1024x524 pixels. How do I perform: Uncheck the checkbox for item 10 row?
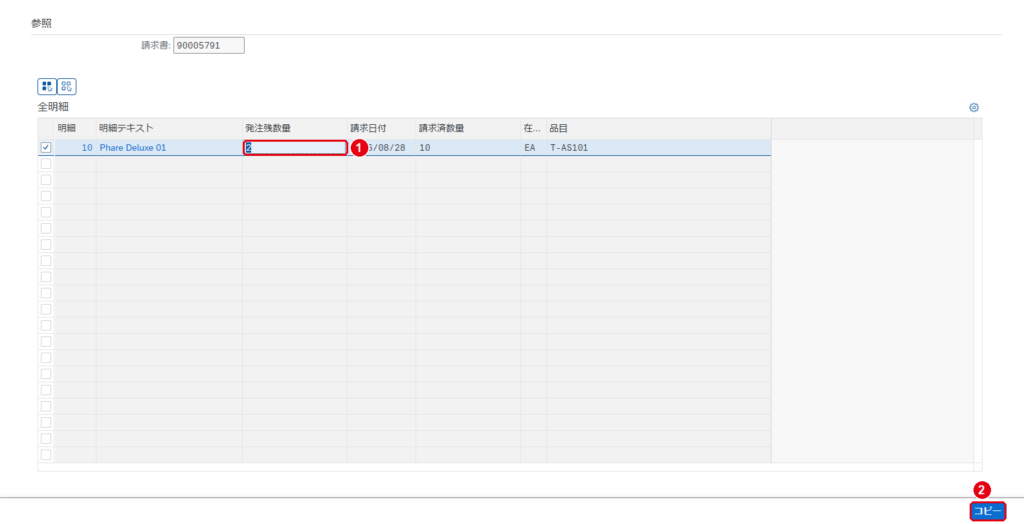pyautogui.click(x=46, y=148)
